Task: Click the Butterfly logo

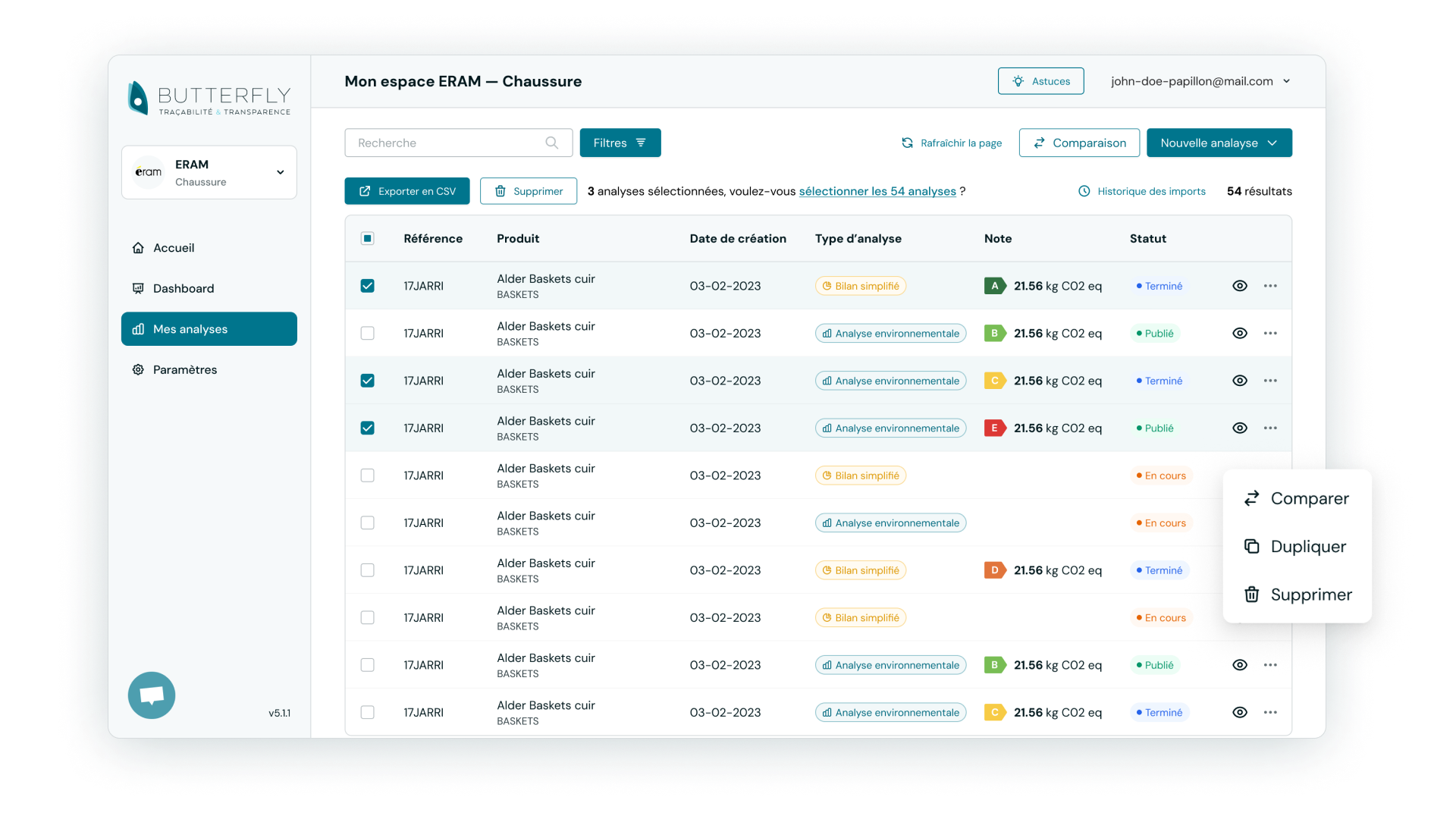Action: [209, 99]
